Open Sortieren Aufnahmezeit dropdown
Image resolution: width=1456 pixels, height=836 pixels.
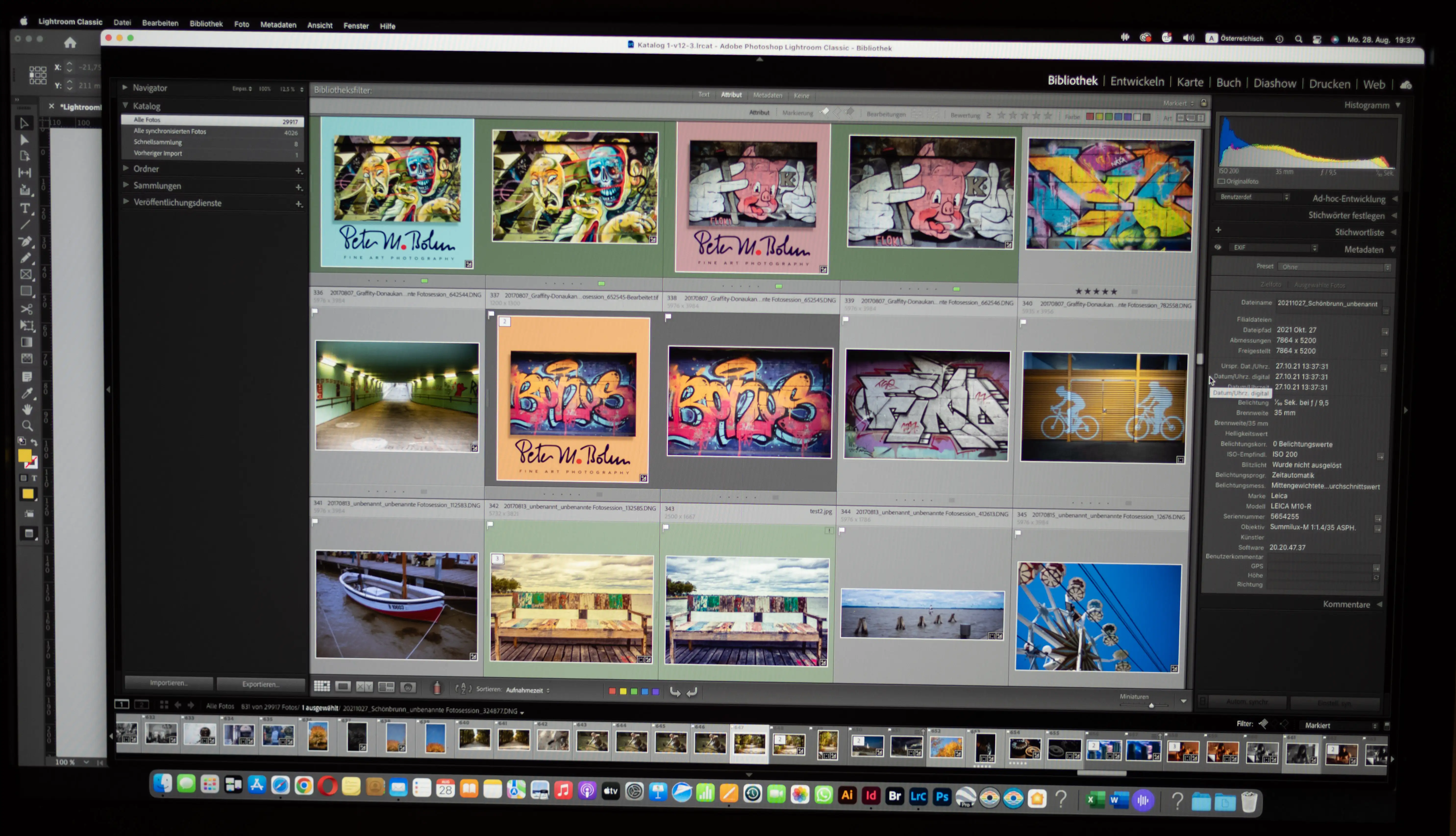point(527,690)
